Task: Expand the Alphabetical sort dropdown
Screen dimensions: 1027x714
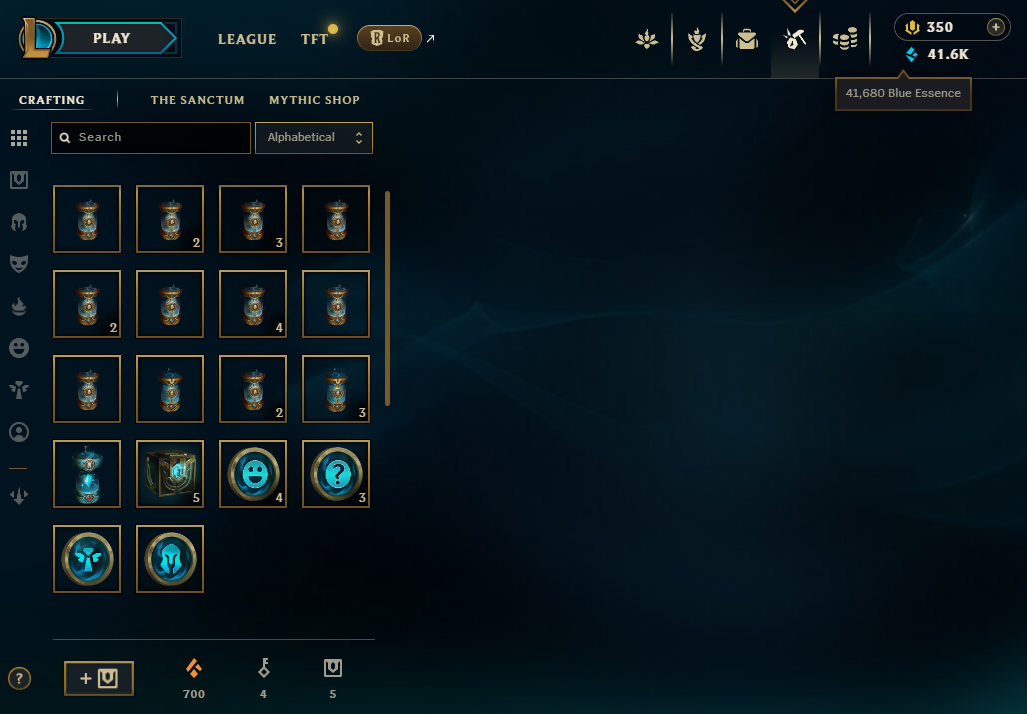Action: coord(314,138)
